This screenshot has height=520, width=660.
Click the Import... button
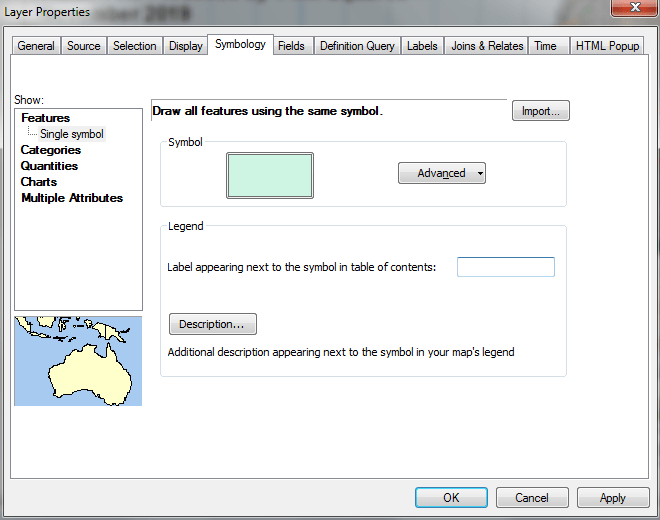541,111
